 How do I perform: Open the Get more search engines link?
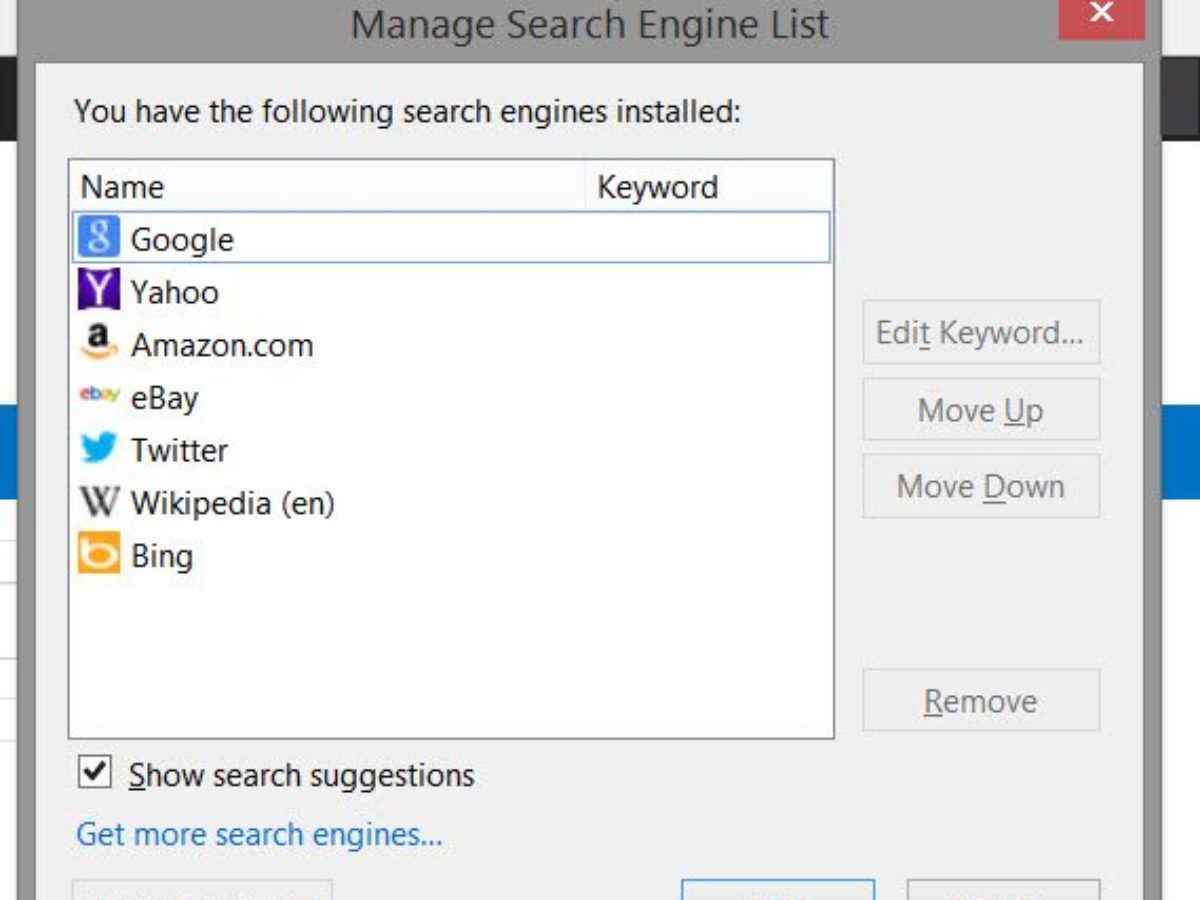259,834
